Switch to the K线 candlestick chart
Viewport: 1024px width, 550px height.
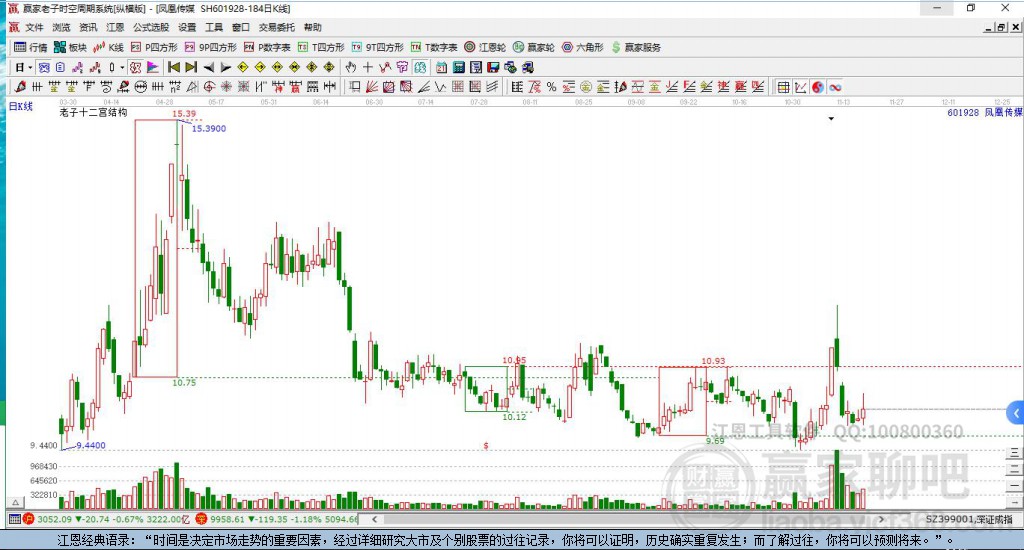coord(108,47)
